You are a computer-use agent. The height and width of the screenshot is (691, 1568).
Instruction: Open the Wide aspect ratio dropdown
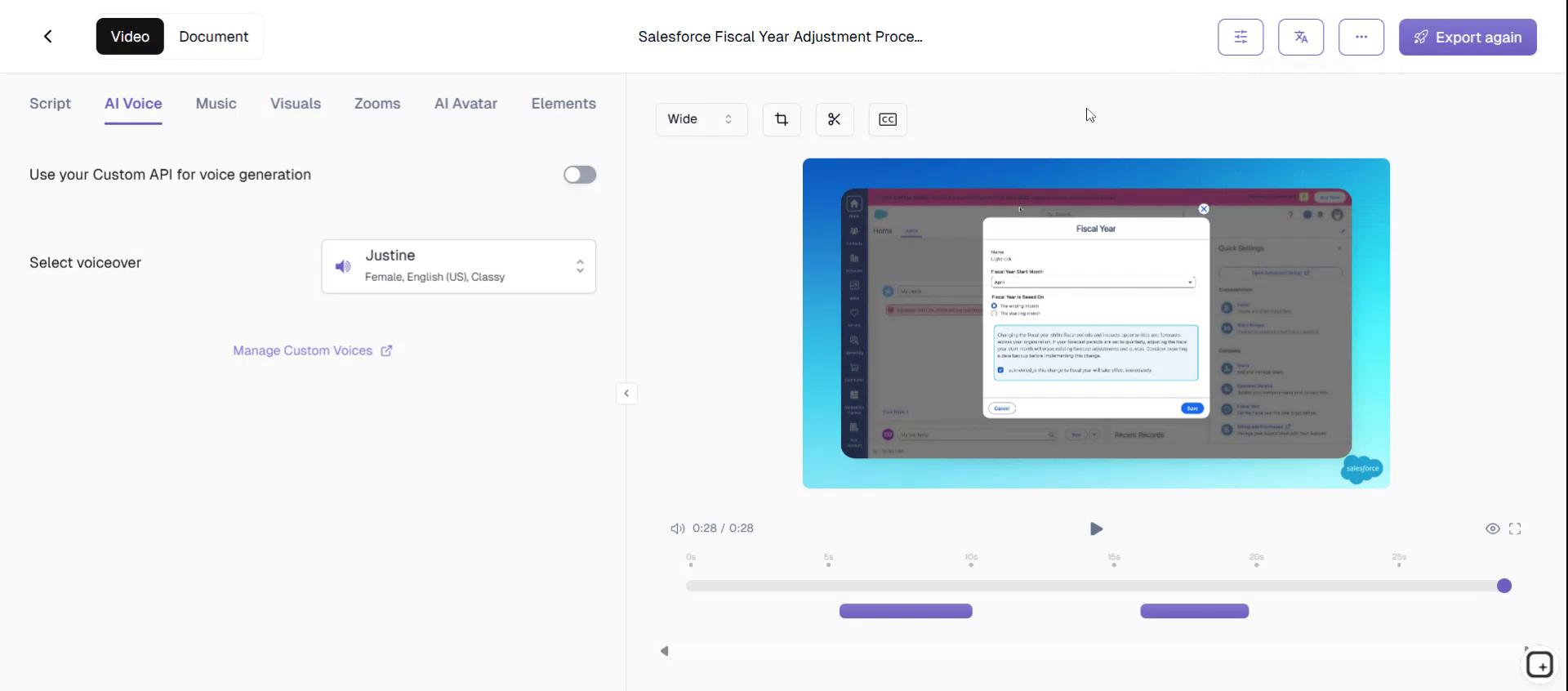[702, 119]
